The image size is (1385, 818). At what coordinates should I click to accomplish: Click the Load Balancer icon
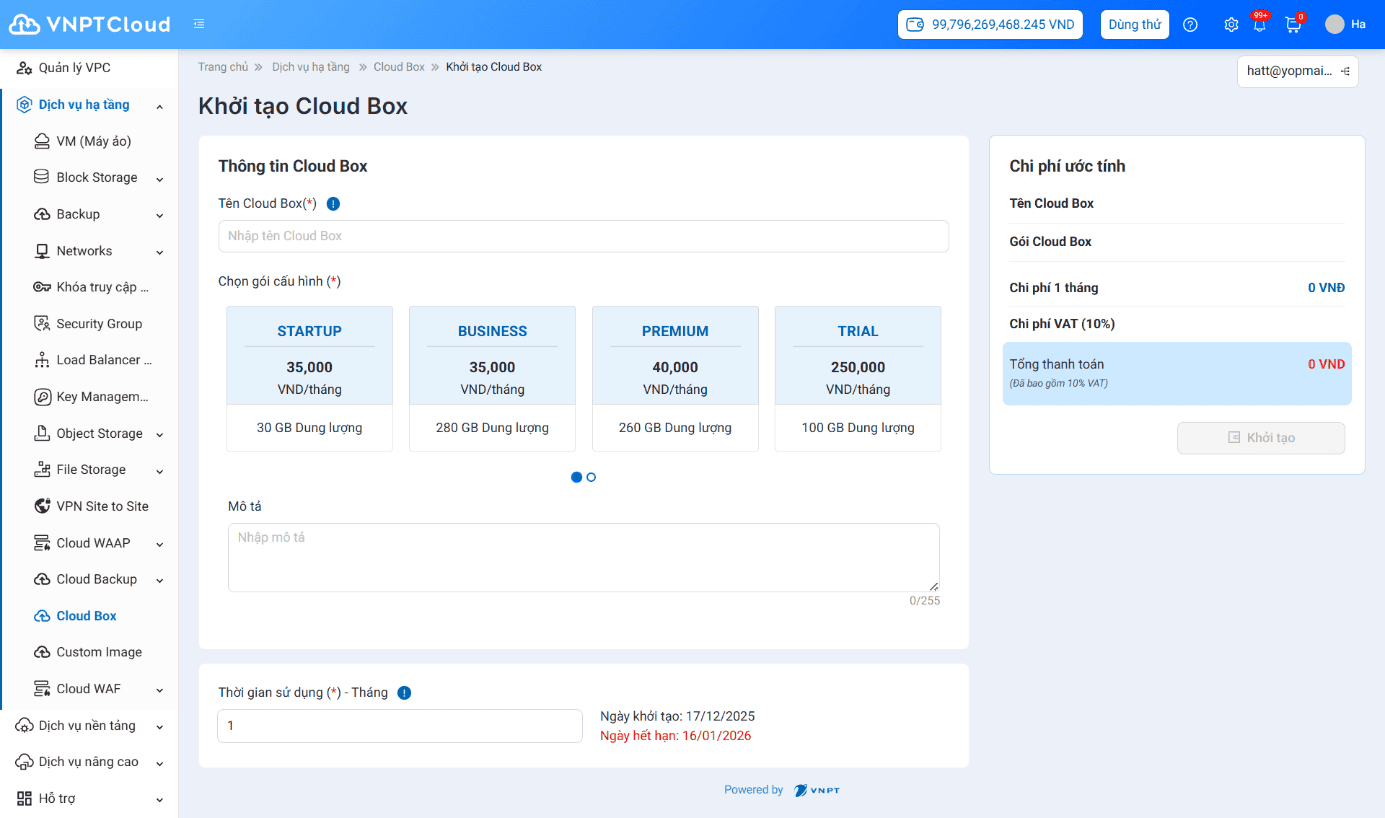pyautogui.click(x=42, y=360)
